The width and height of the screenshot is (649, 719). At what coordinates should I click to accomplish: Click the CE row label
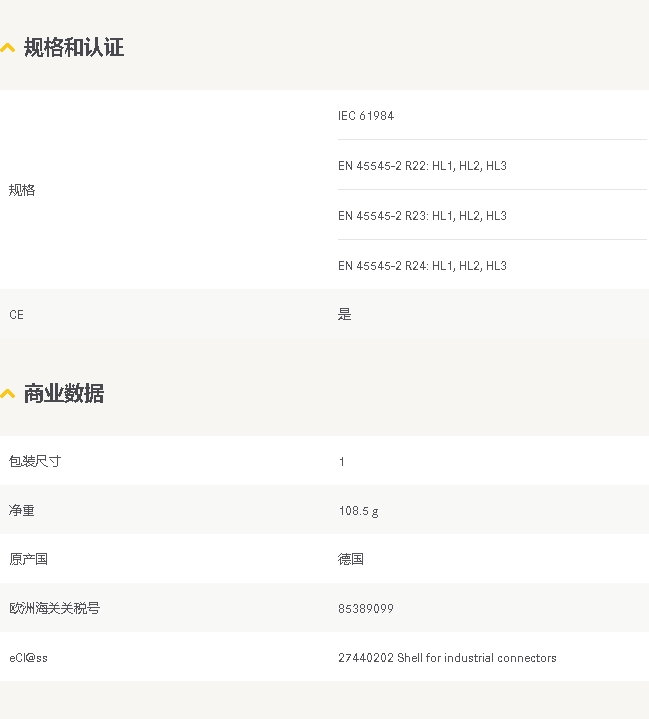(17, 315)
